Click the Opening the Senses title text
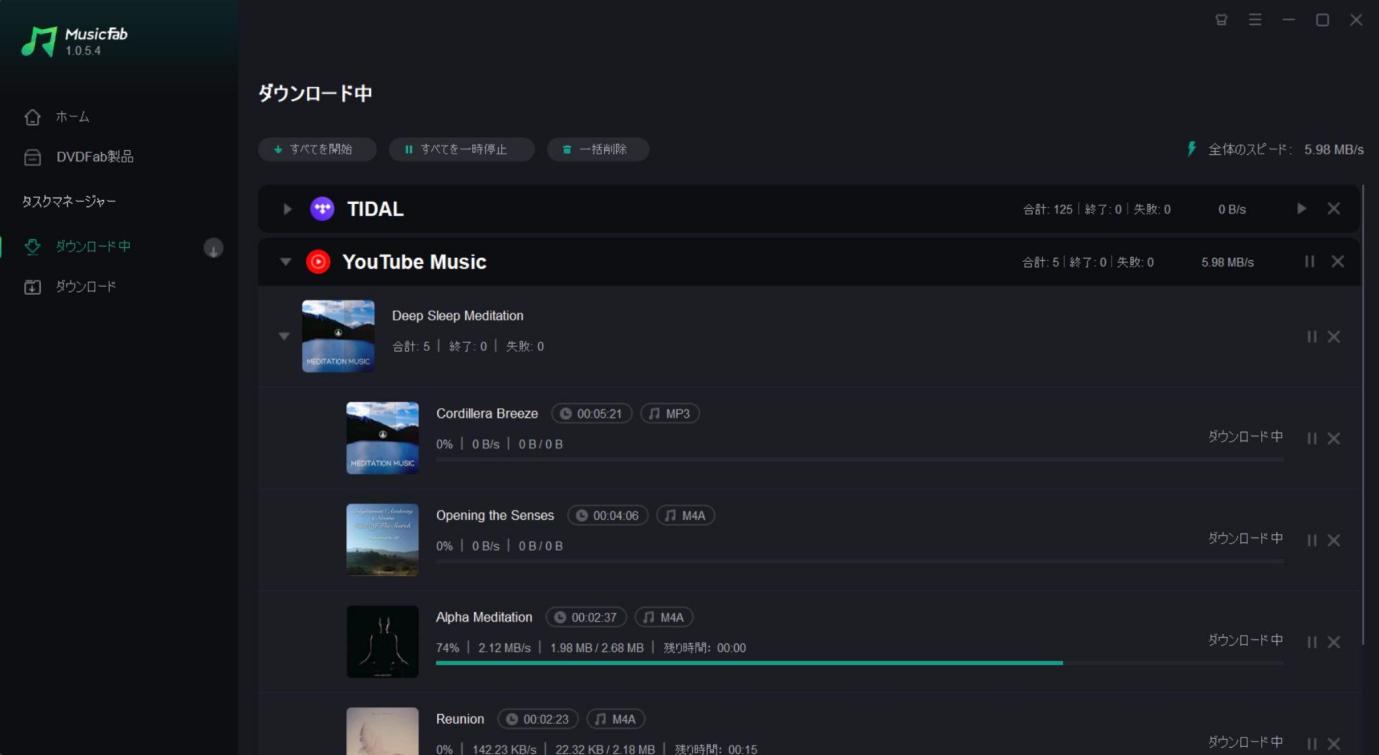This screenshot has height=755, width=1379. (x=495, y=516)
